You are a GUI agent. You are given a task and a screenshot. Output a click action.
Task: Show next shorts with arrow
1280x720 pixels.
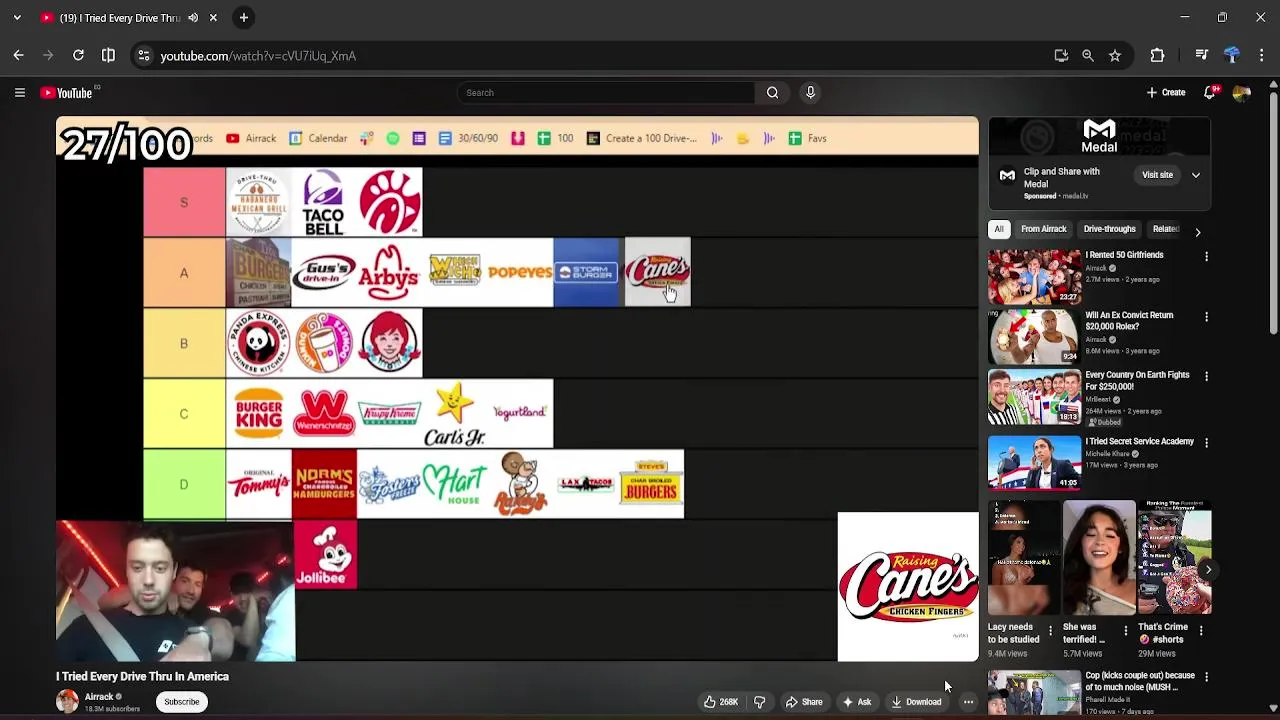(1208, 570)
